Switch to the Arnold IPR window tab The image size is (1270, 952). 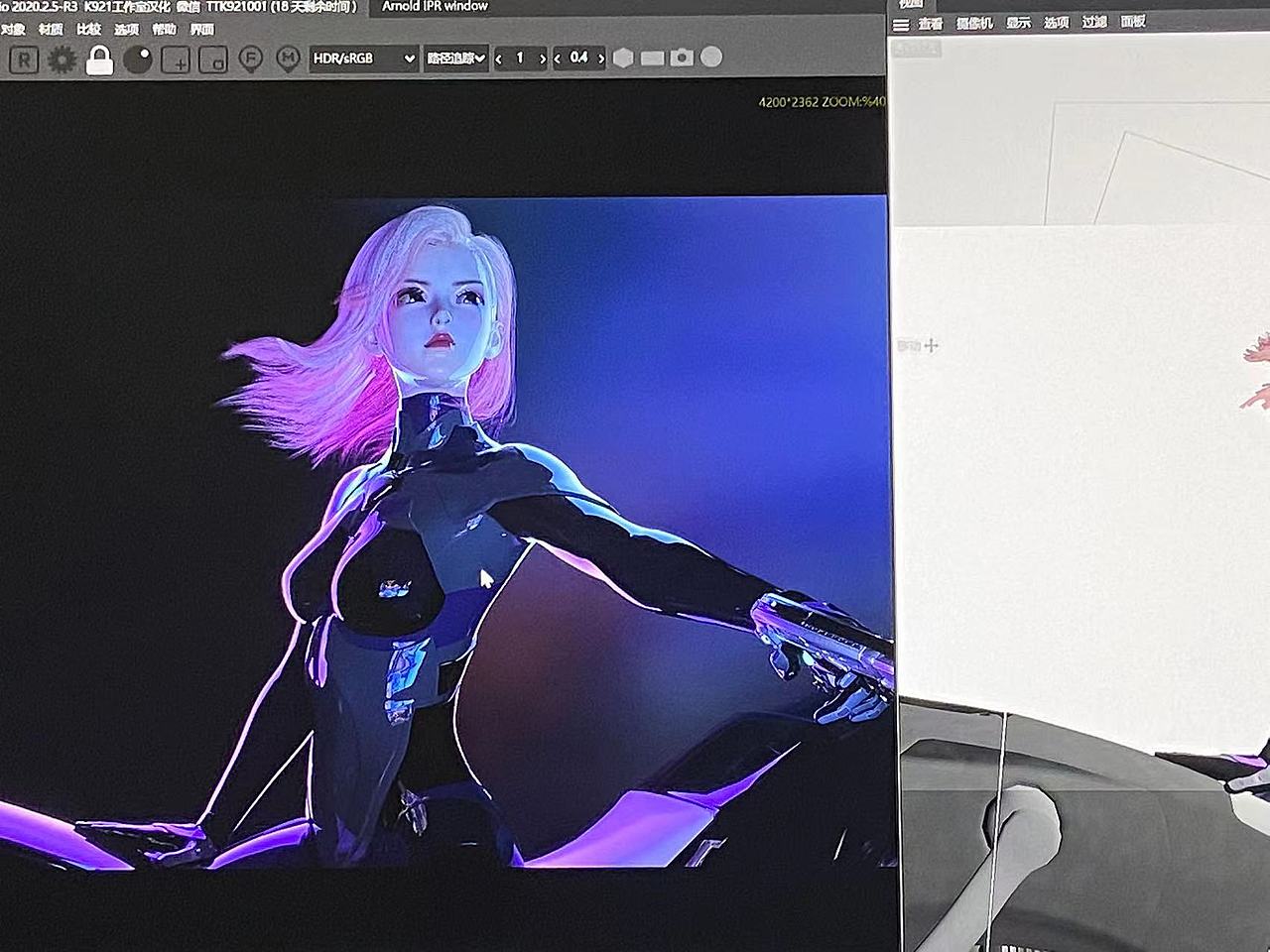[x=435, y=6]
